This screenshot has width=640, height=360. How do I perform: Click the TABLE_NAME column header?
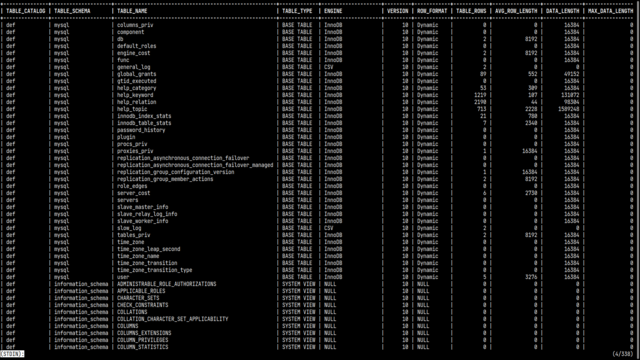[x=132, y=11]
